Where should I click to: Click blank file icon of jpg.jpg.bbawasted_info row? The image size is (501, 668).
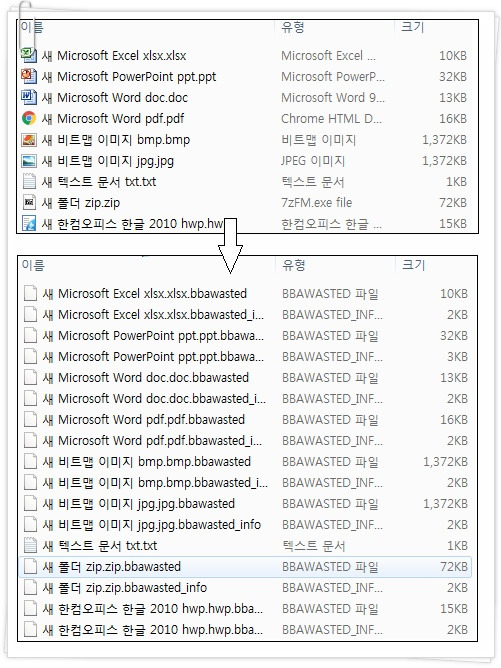(30, 524)
